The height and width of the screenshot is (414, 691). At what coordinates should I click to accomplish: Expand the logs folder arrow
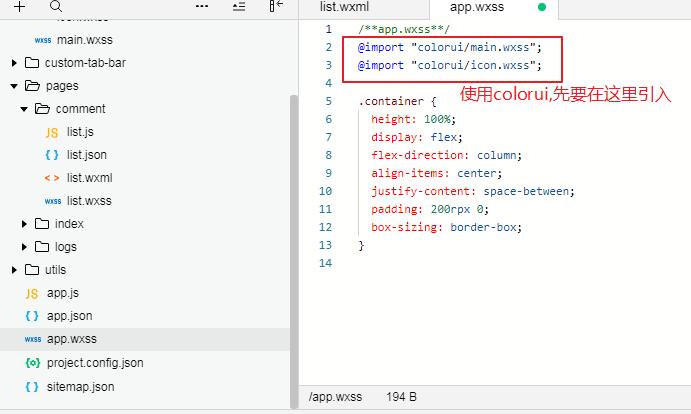24,247
